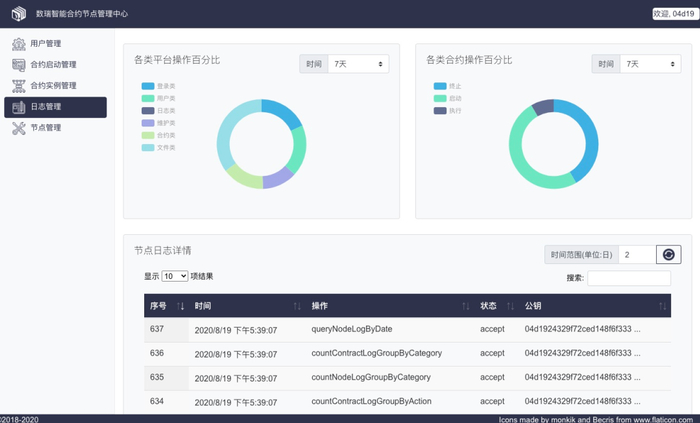Click the 日志管理 sidebar icon
Image resolution: width=700 pixels, height=423 pixels.
click(19, 107)
